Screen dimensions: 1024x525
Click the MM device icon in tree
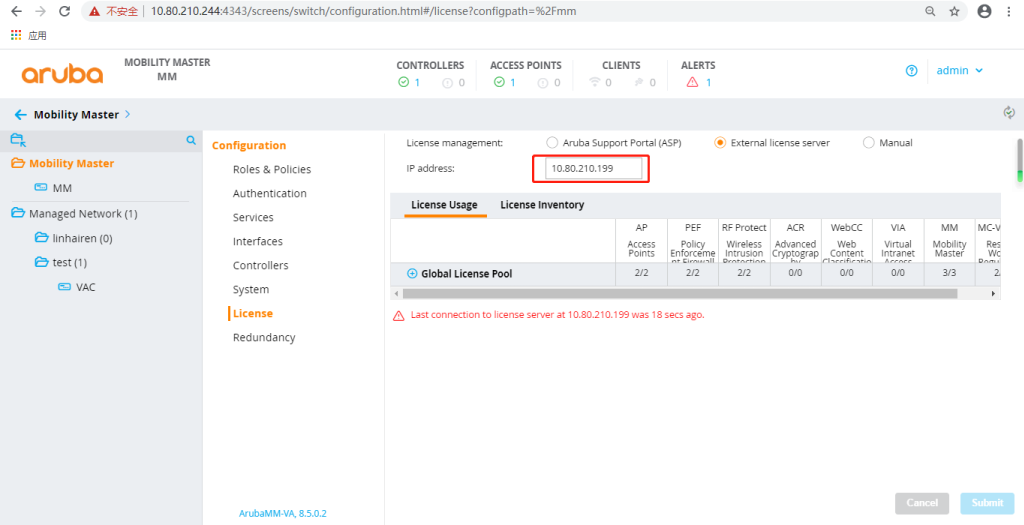[x=40, y=187]
